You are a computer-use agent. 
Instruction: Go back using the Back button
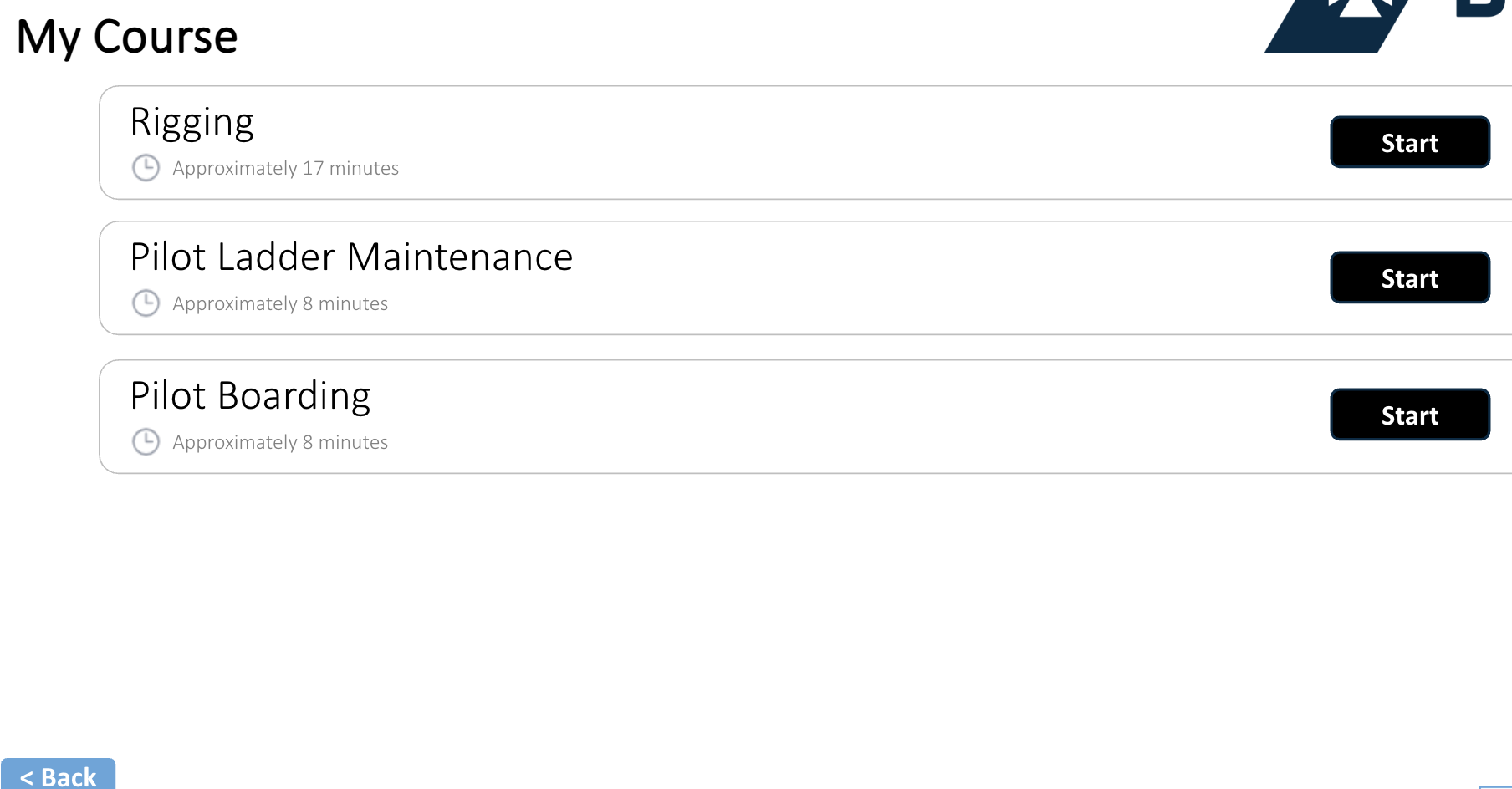(x=59, y=776)
